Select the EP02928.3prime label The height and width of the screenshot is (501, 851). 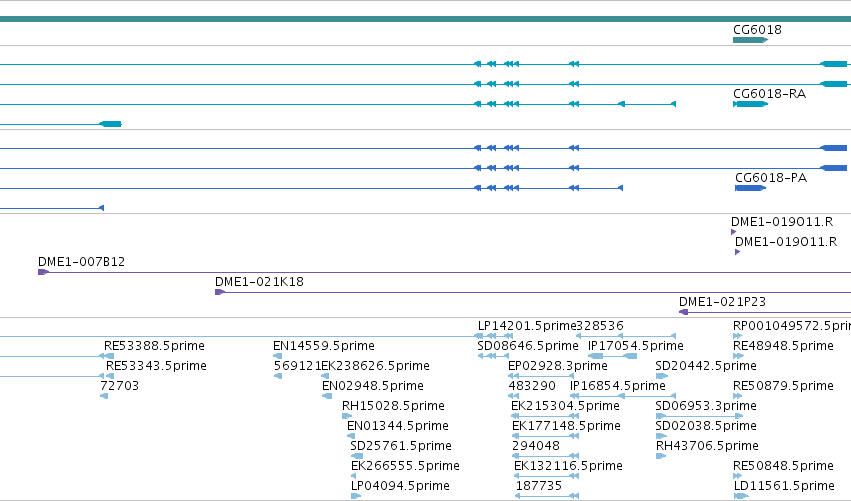click(x=557, y=366)
